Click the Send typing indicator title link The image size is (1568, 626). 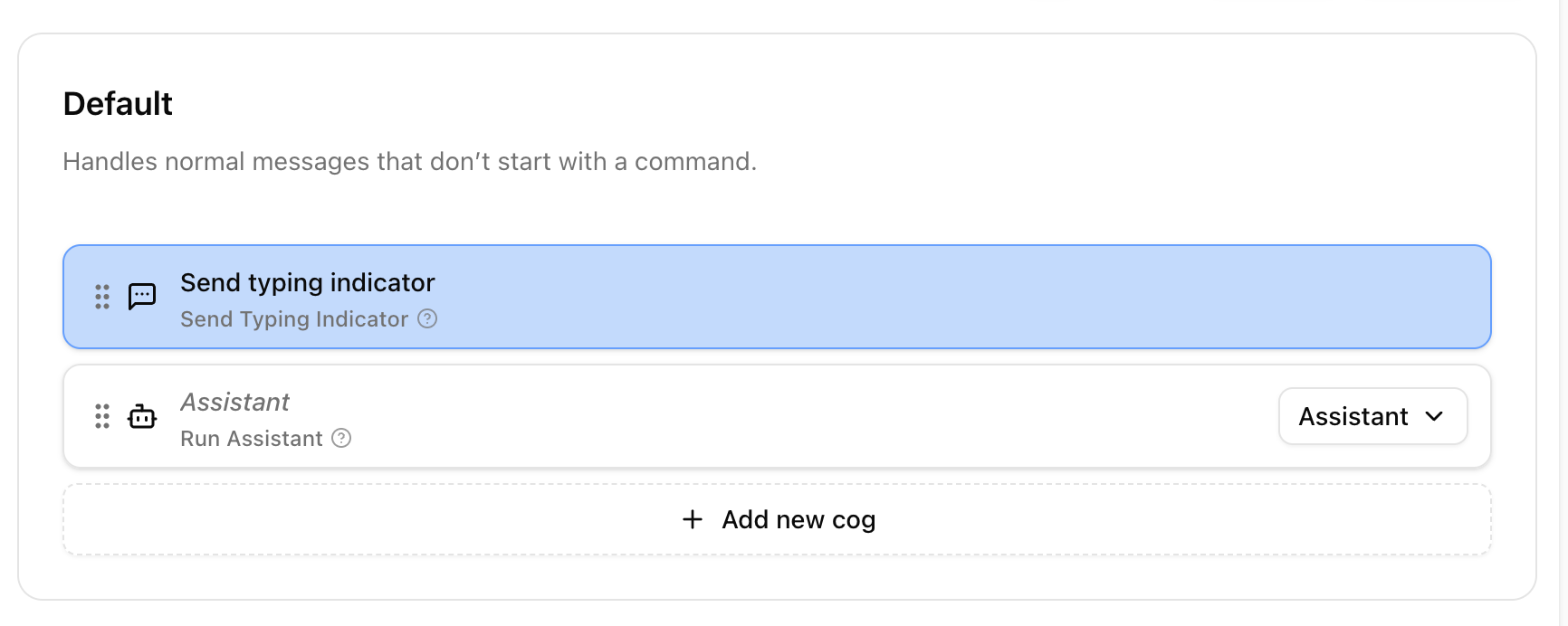pos(307,282)
